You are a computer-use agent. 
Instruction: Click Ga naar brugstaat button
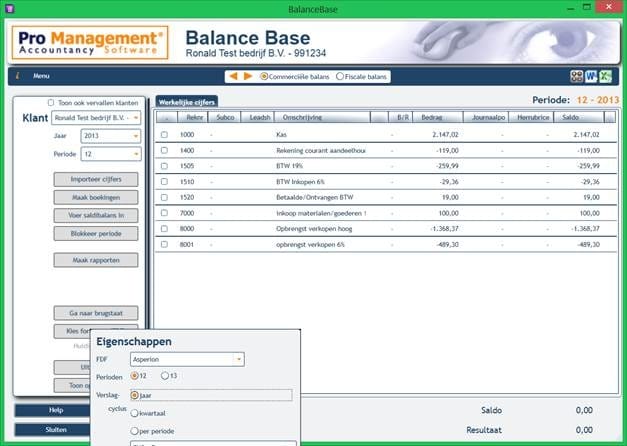(x=96, y=313)
